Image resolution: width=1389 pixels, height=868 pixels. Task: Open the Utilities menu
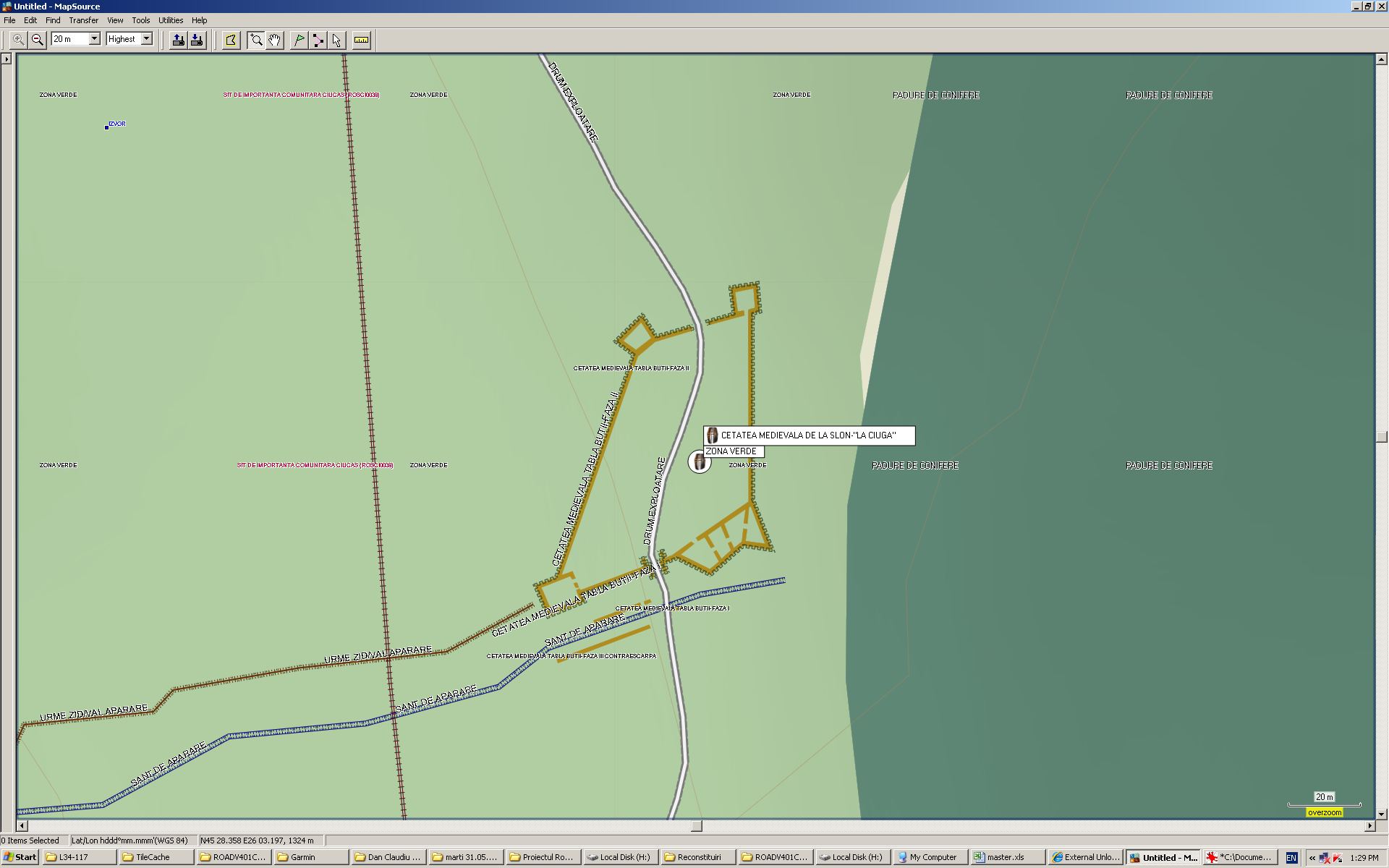tap(171, 20)
